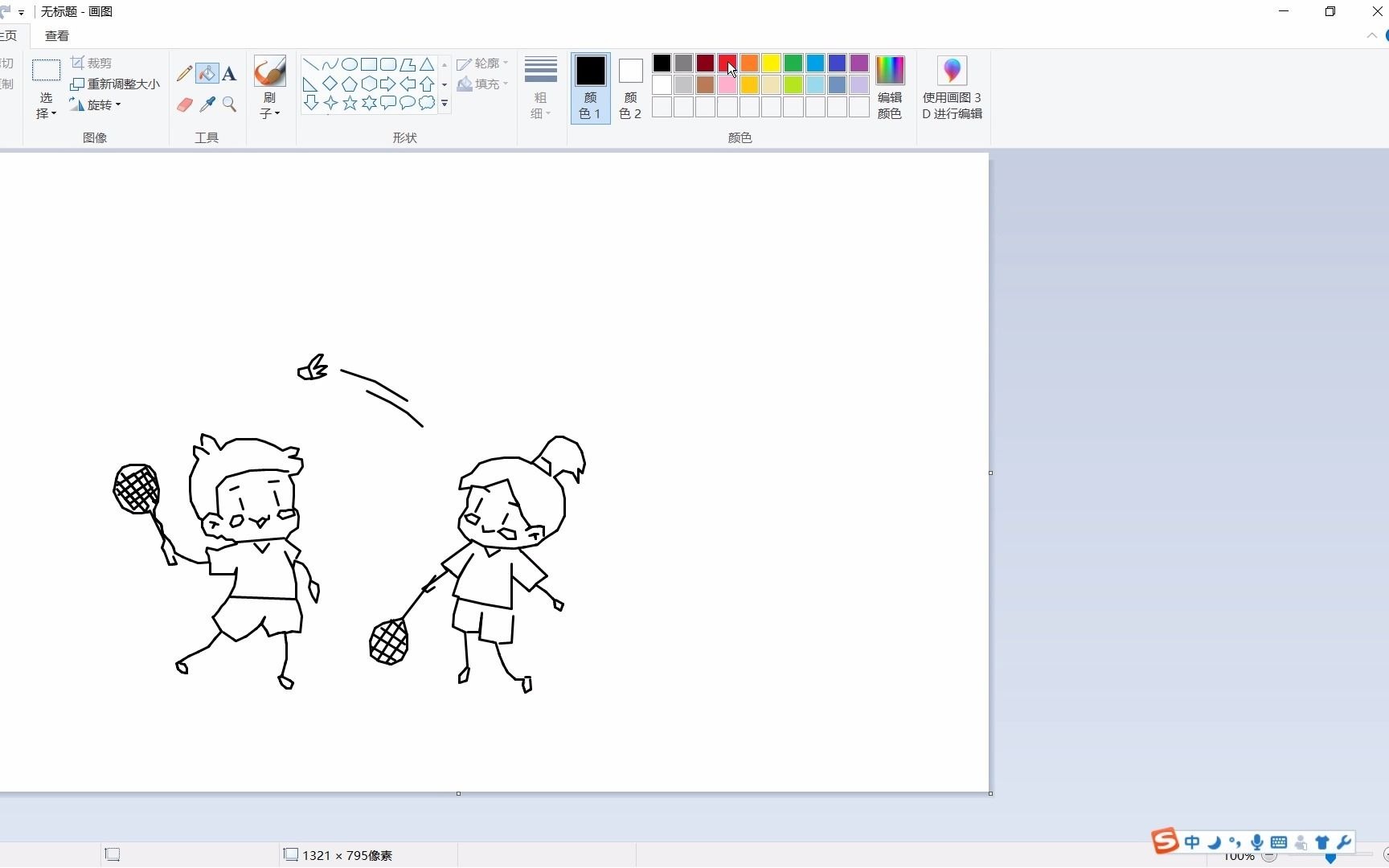The width and height of the screenshot is (1389, 868).
Task: Activate Color 2 (颜色 2) background
Action: 630,88
